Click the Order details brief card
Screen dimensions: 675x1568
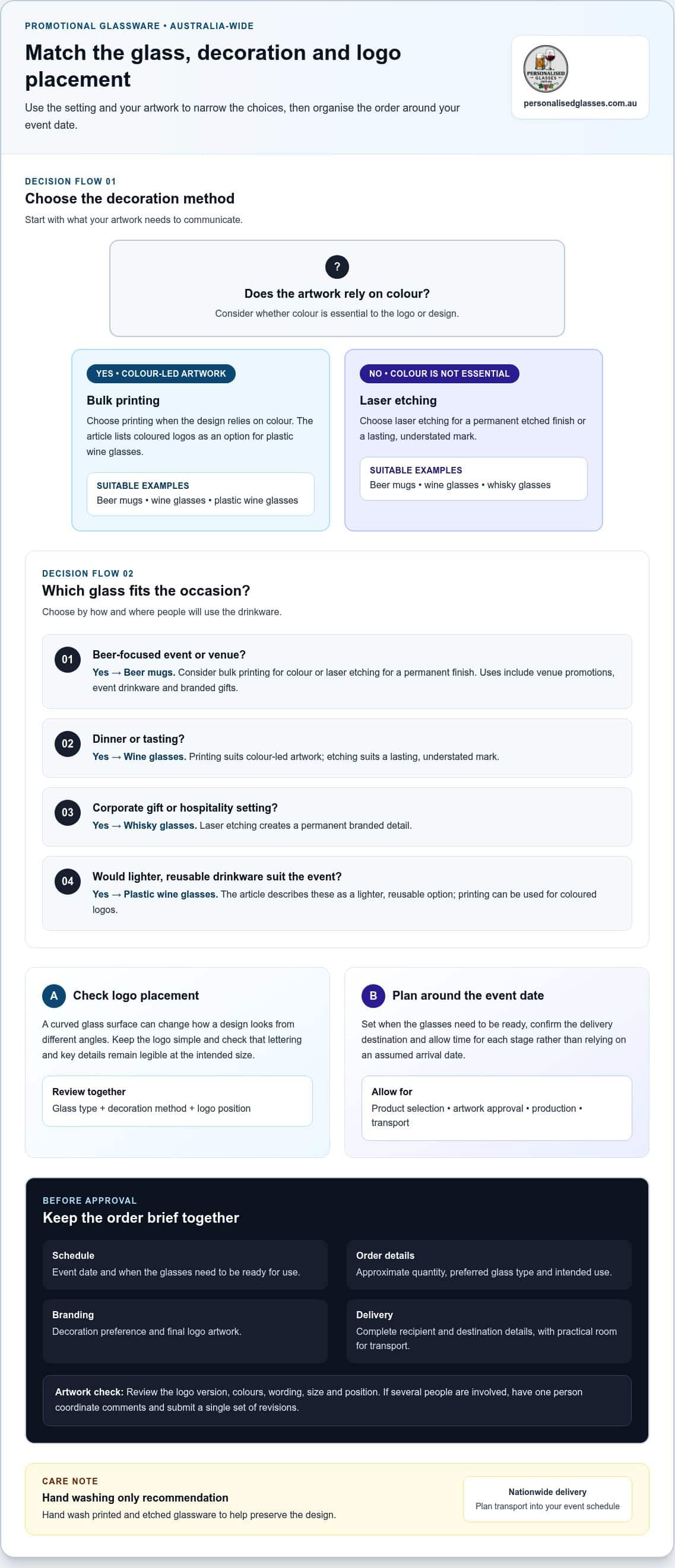489,1264
